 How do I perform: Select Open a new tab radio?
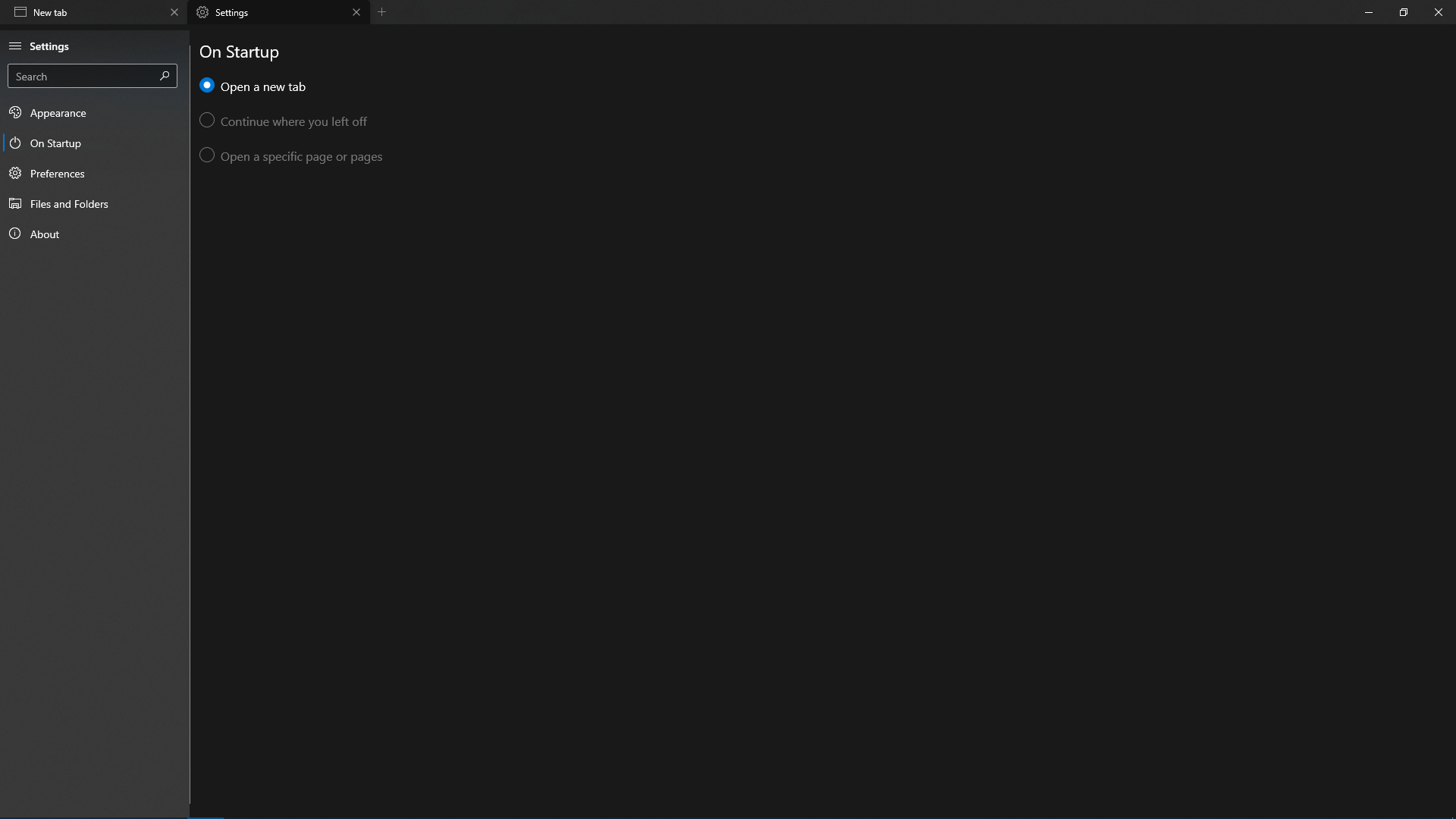click(207, 86)
